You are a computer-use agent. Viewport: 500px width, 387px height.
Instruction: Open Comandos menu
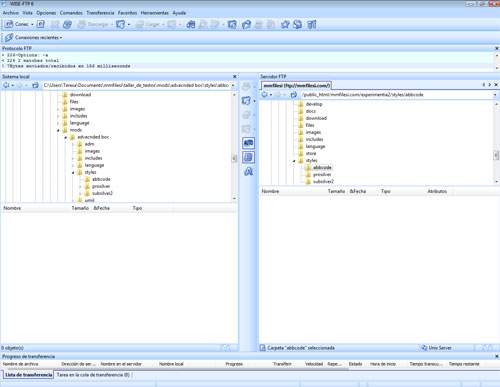point(71,13)
